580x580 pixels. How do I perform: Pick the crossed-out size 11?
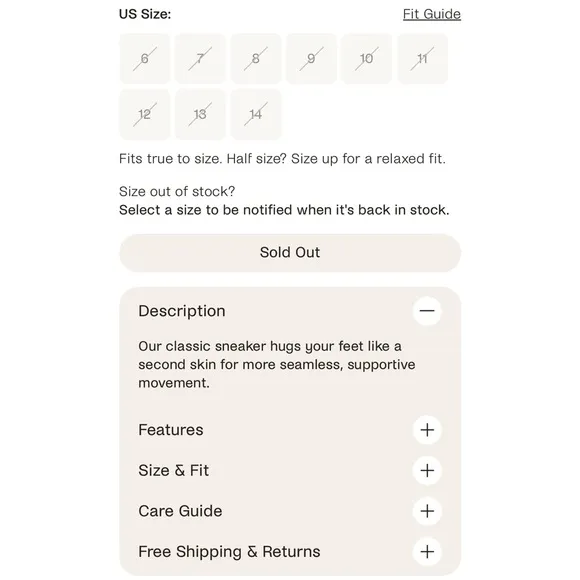click(x=422, y=58)
